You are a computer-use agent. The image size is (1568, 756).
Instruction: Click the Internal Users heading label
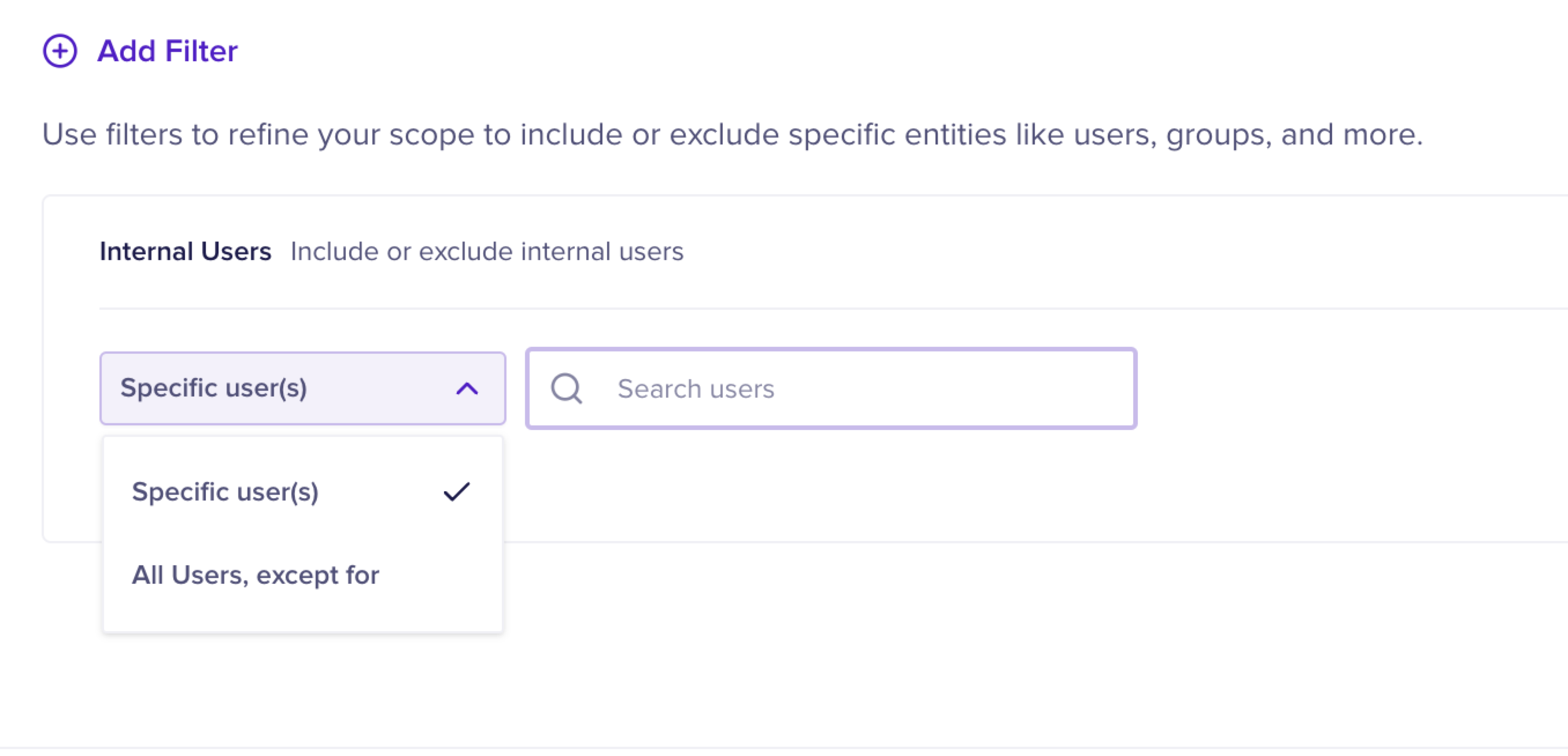[185, 251]
